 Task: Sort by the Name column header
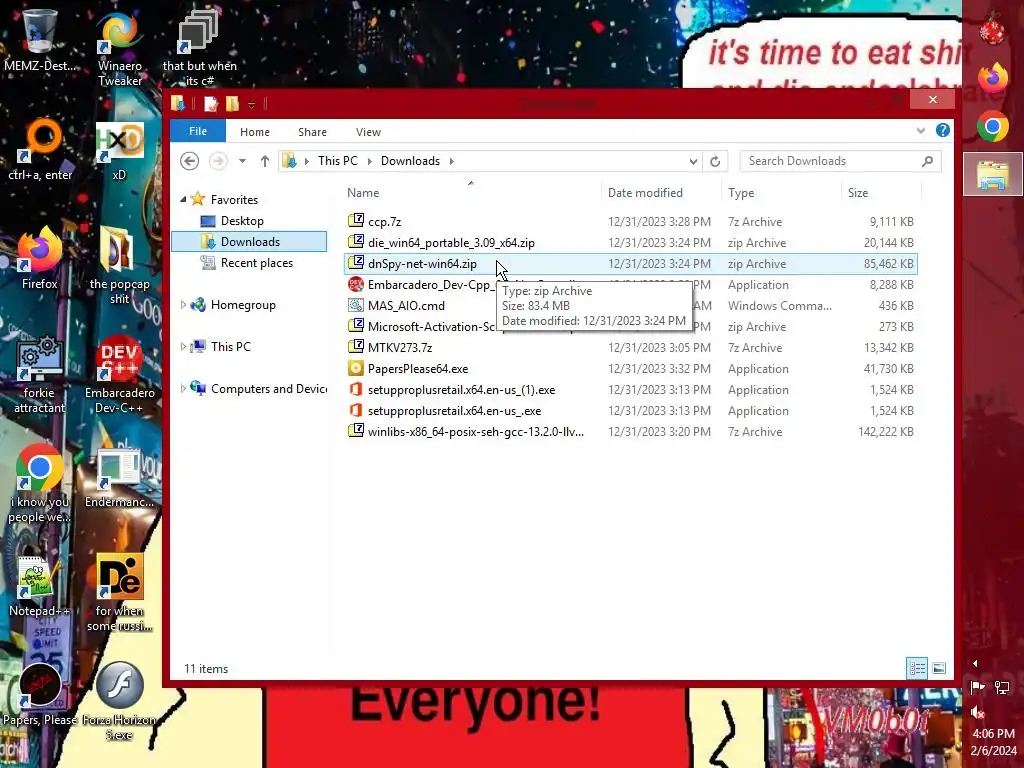[472, 193]
